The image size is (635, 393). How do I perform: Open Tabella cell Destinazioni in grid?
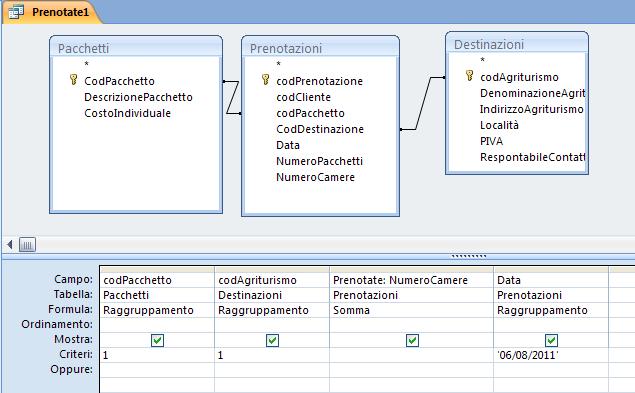(x=272, y=295)
